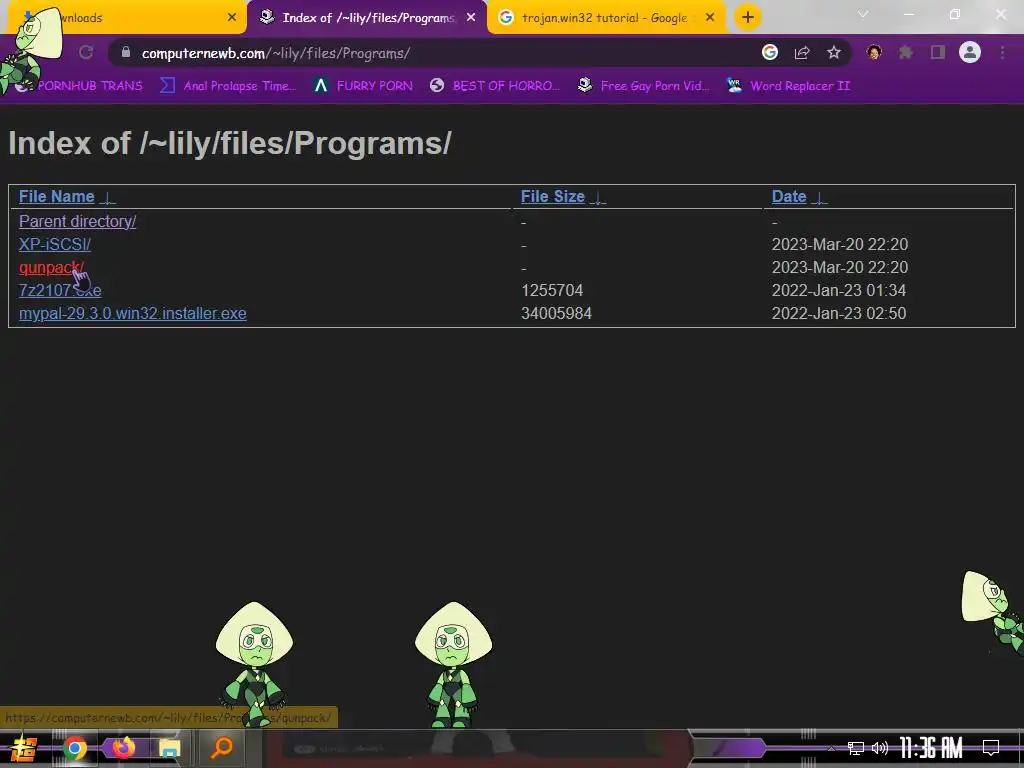Open network icon in system tray

tap(855, 748)
